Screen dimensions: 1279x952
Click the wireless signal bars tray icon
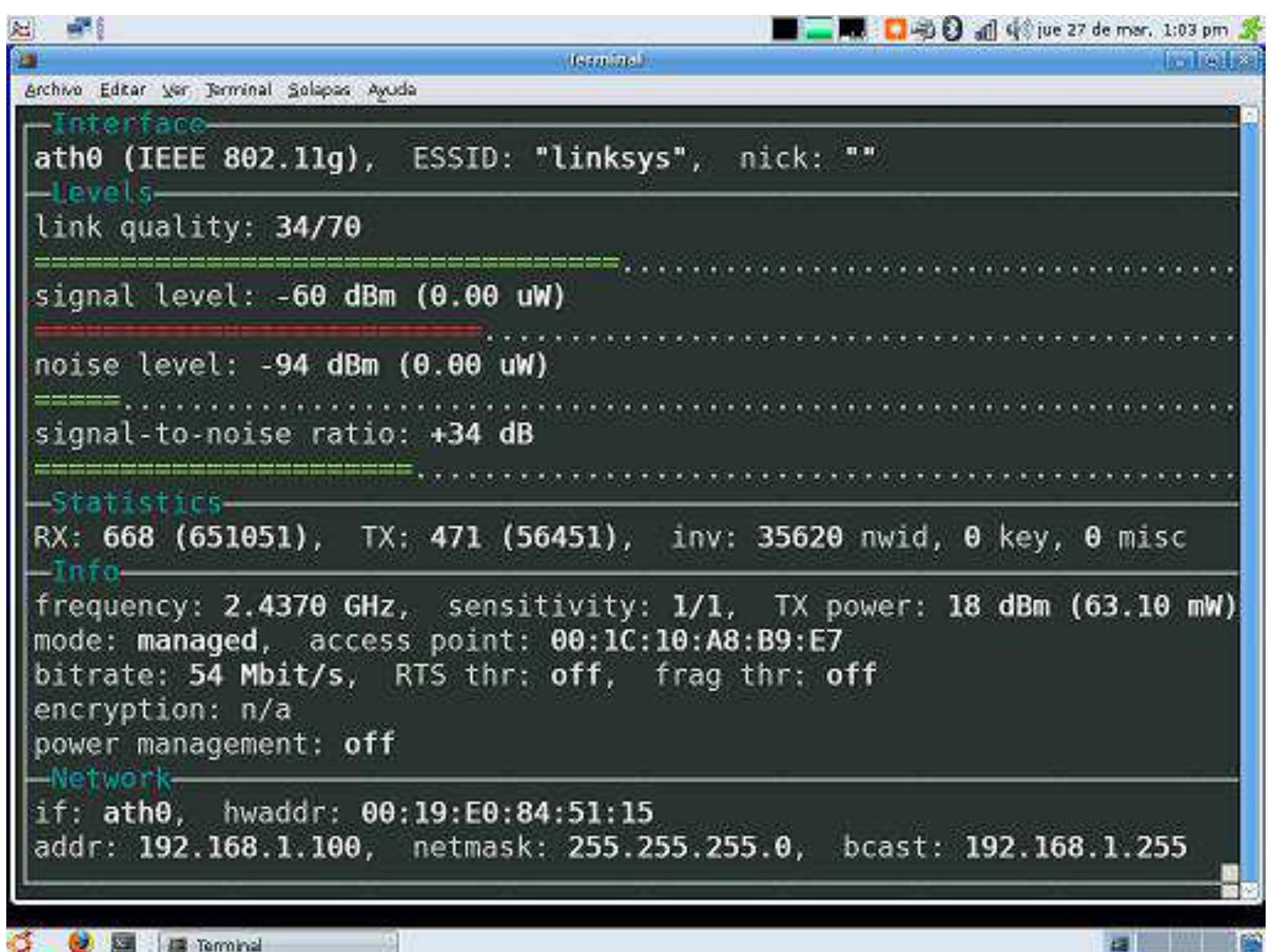tap(985, 31)
